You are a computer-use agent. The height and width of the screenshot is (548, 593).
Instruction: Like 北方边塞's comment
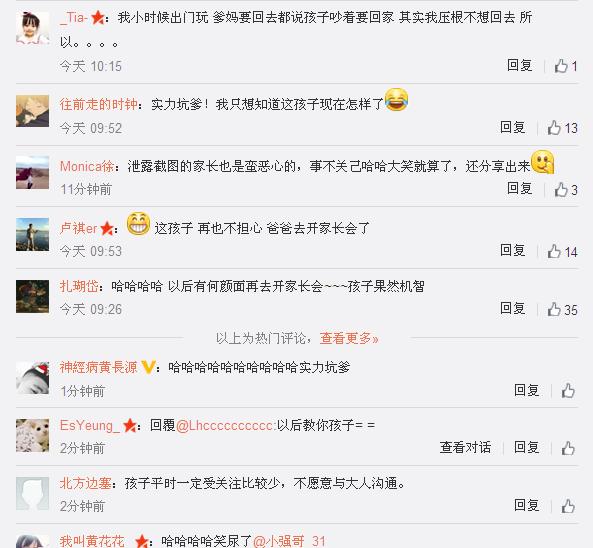click(568, 506)
